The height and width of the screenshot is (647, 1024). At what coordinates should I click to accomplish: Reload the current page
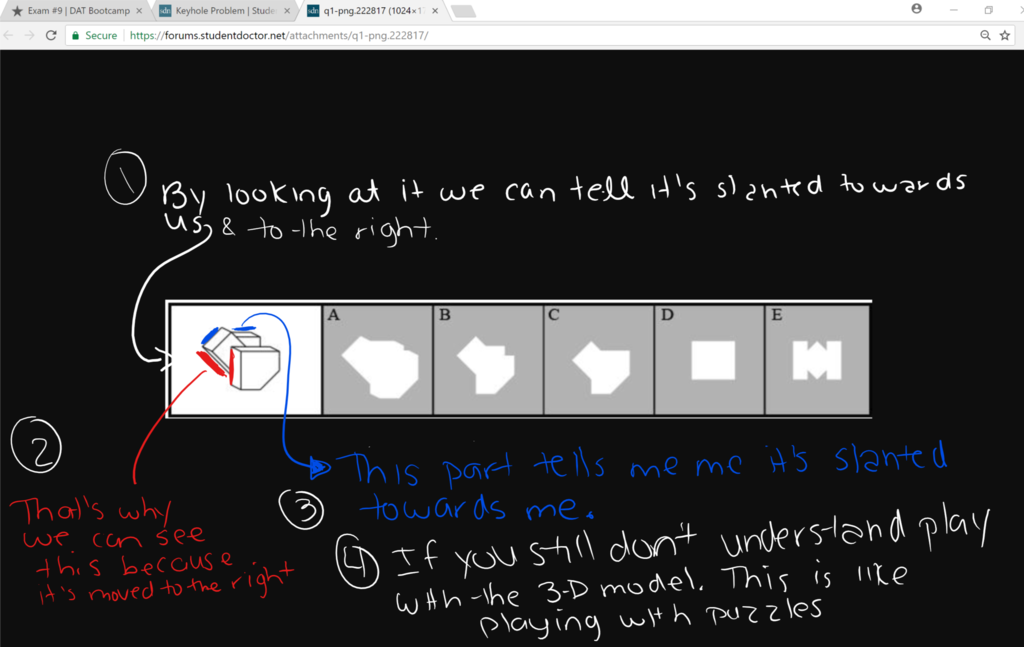[49, 35]
